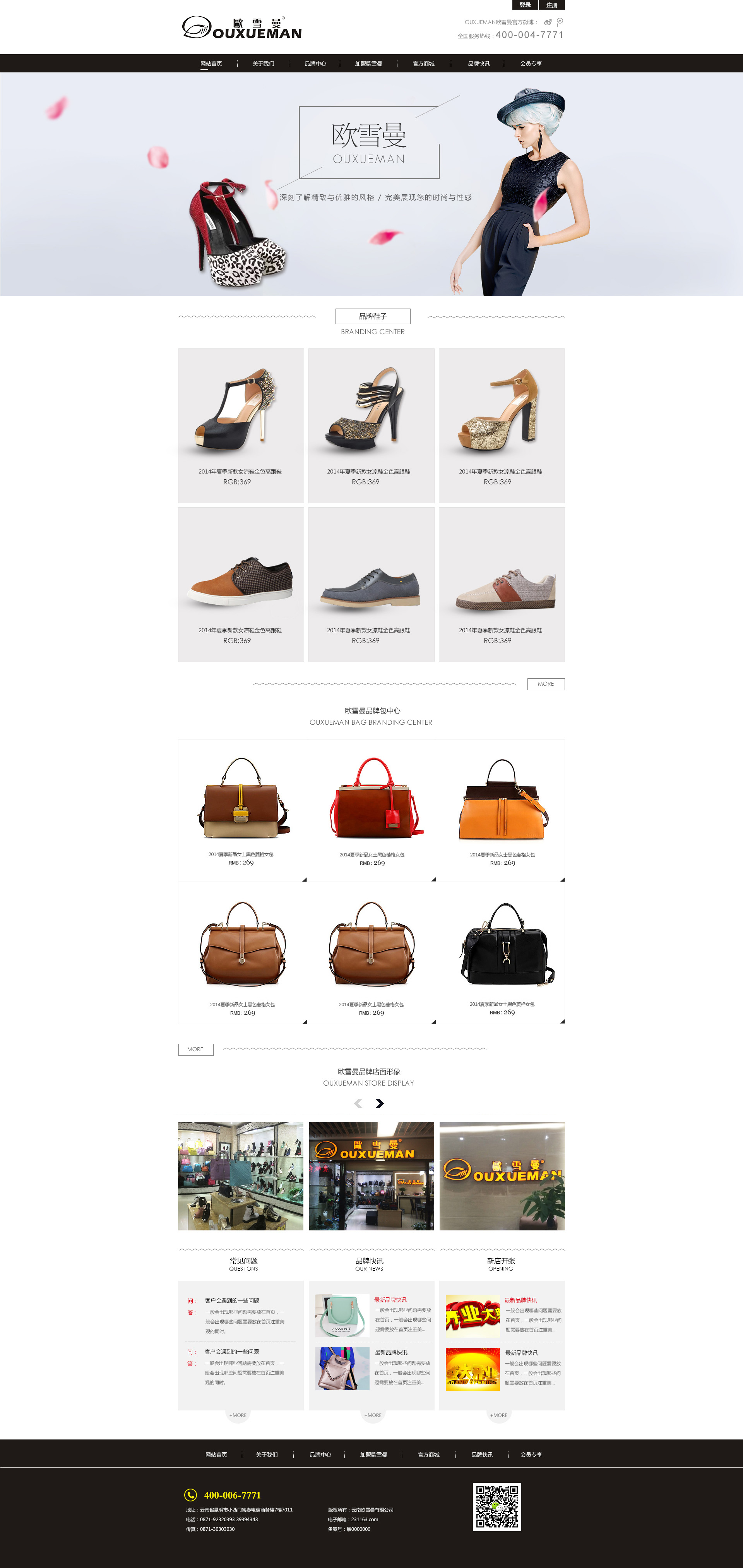Click the QR code in the footer
Viewport: 743px width, 1568px height.
(x=496, y=1506)
